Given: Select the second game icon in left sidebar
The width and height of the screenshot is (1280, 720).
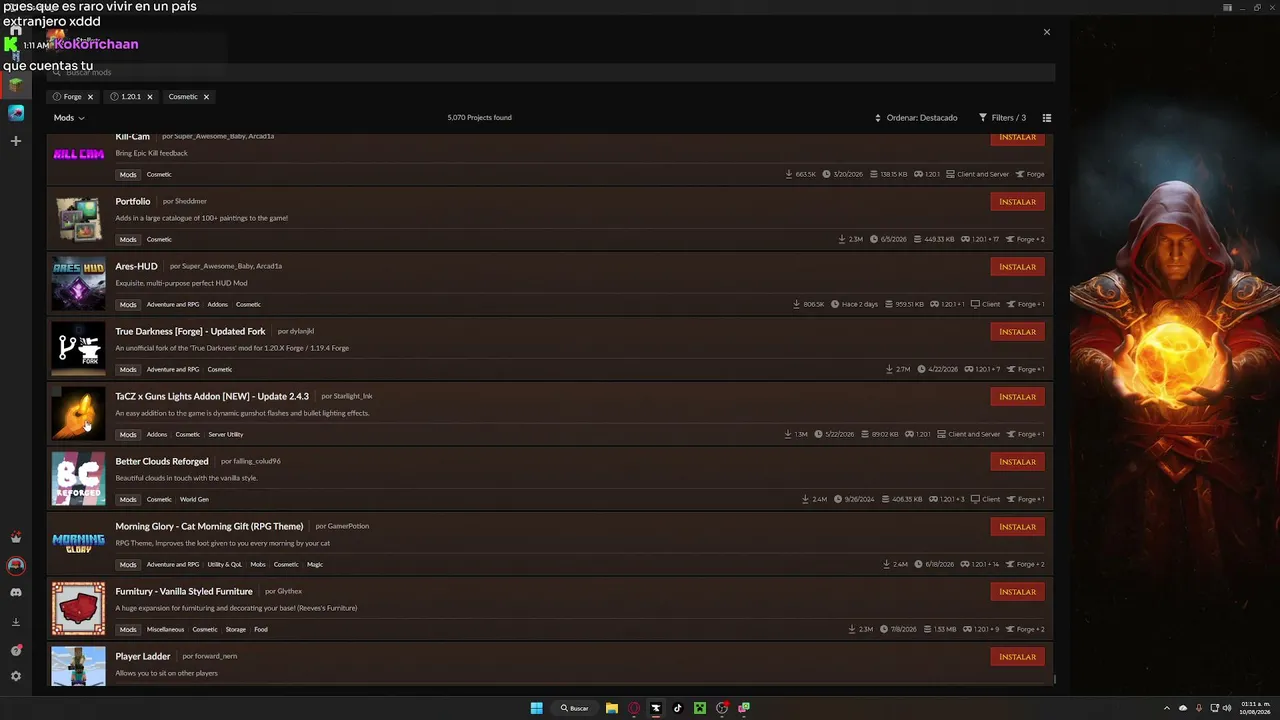Looking at the screenshot, I should point(16,113).
